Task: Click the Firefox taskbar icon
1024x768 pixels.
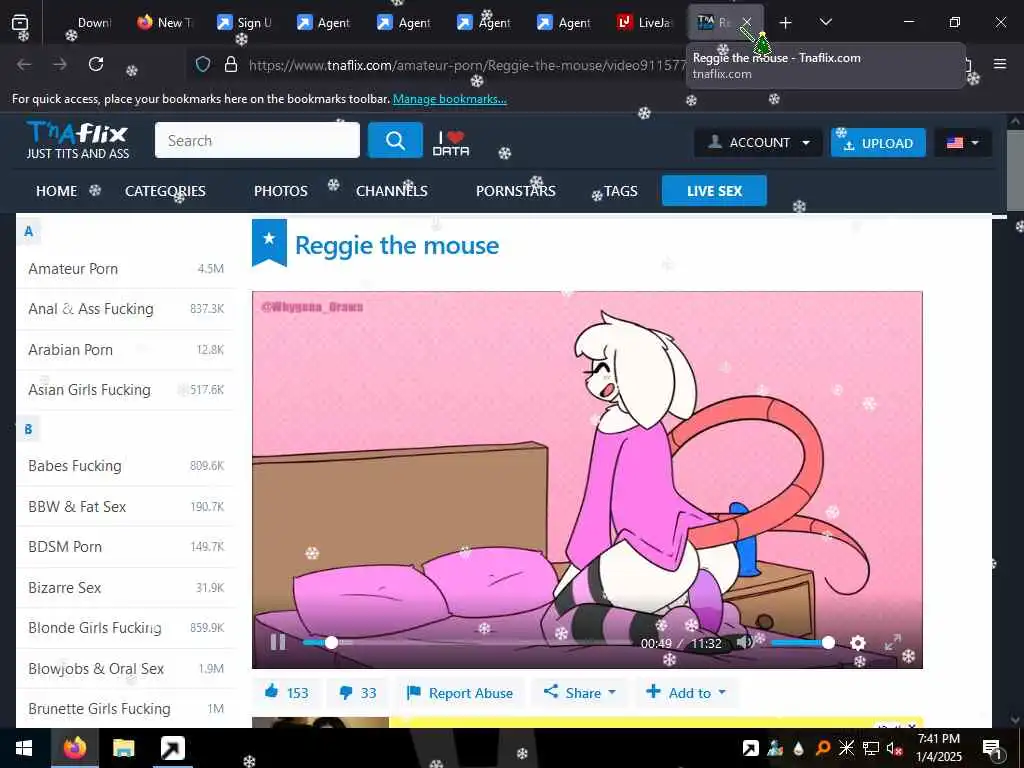Action: tap(74, 748)
